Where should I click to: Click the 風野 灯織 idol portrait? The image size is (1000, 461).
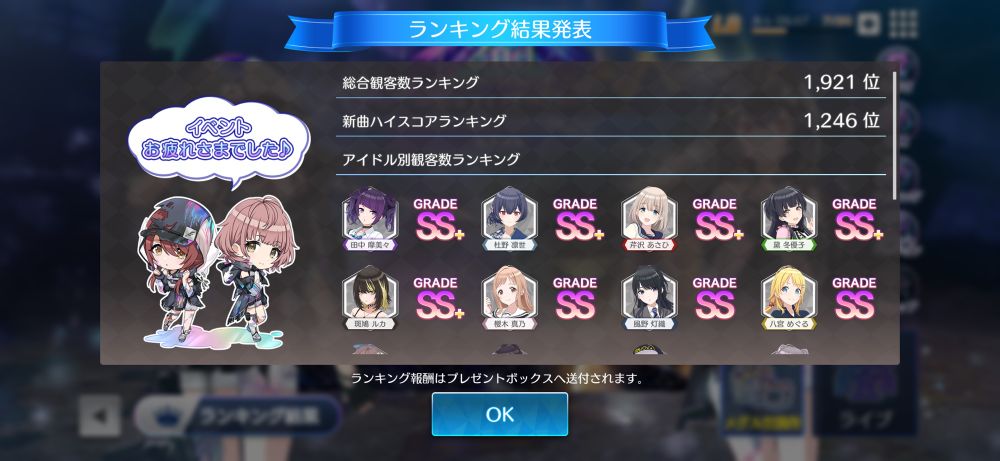[x=649, y=298]
